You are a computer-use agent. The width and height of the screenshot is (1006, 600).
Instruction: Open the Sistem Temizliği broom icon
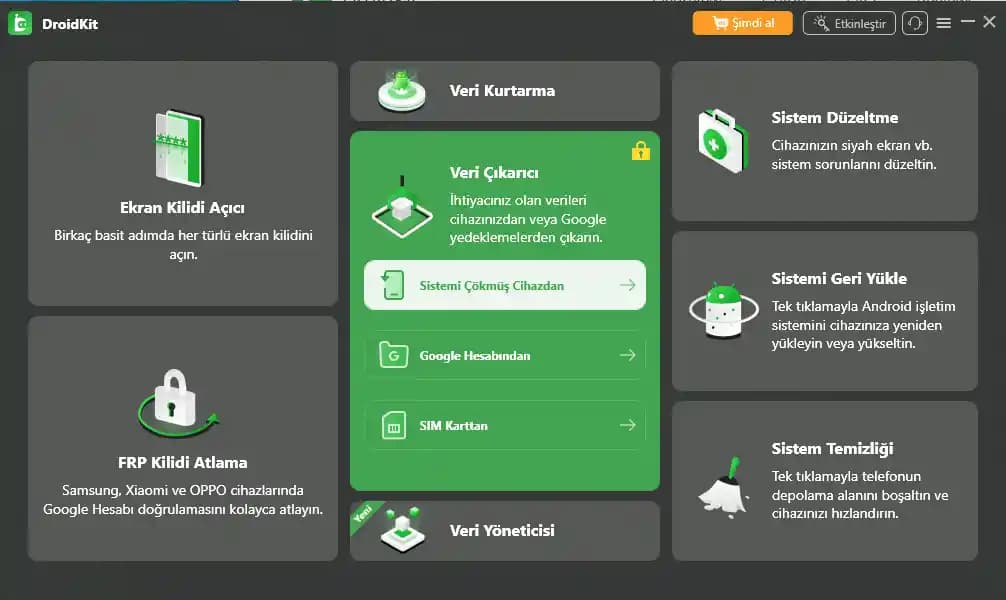(x=725, y=485)
